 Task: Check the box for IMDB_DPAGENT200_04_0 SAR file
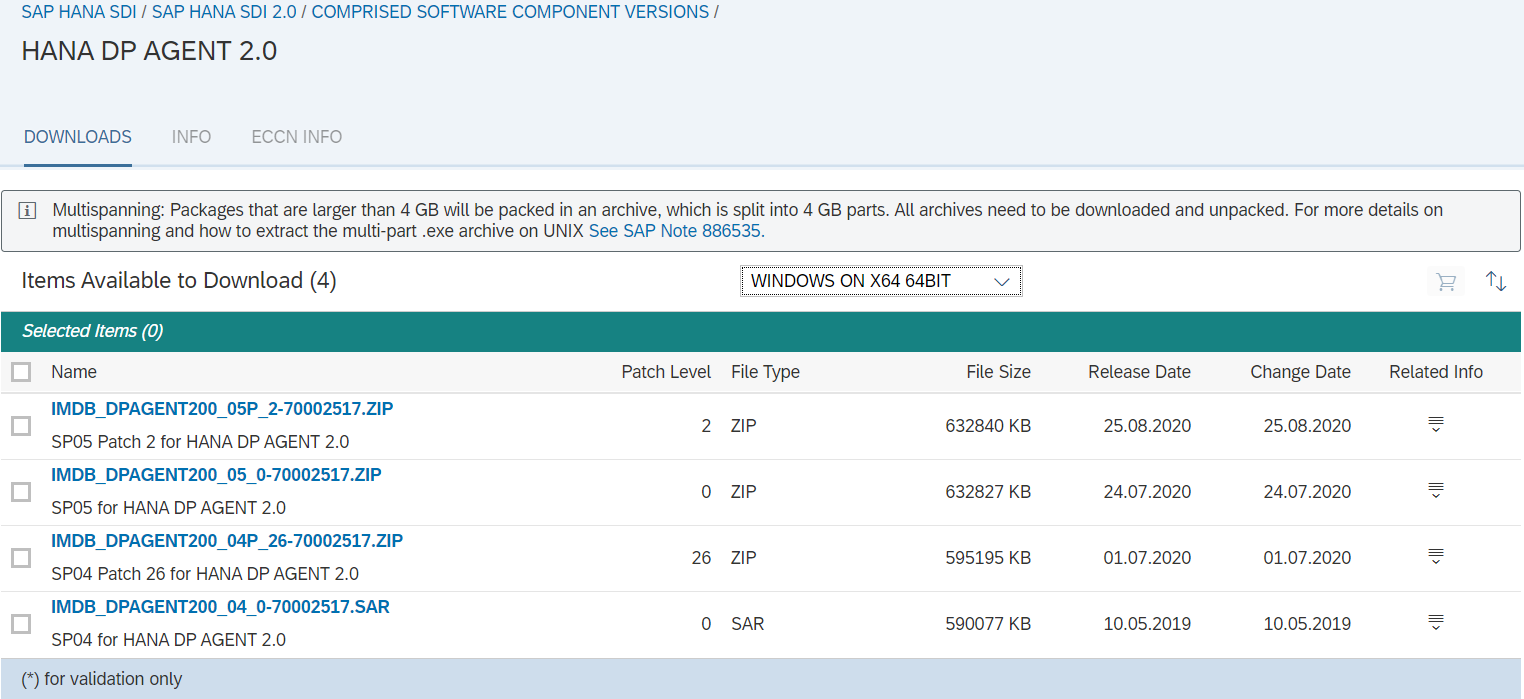point(21,624)
